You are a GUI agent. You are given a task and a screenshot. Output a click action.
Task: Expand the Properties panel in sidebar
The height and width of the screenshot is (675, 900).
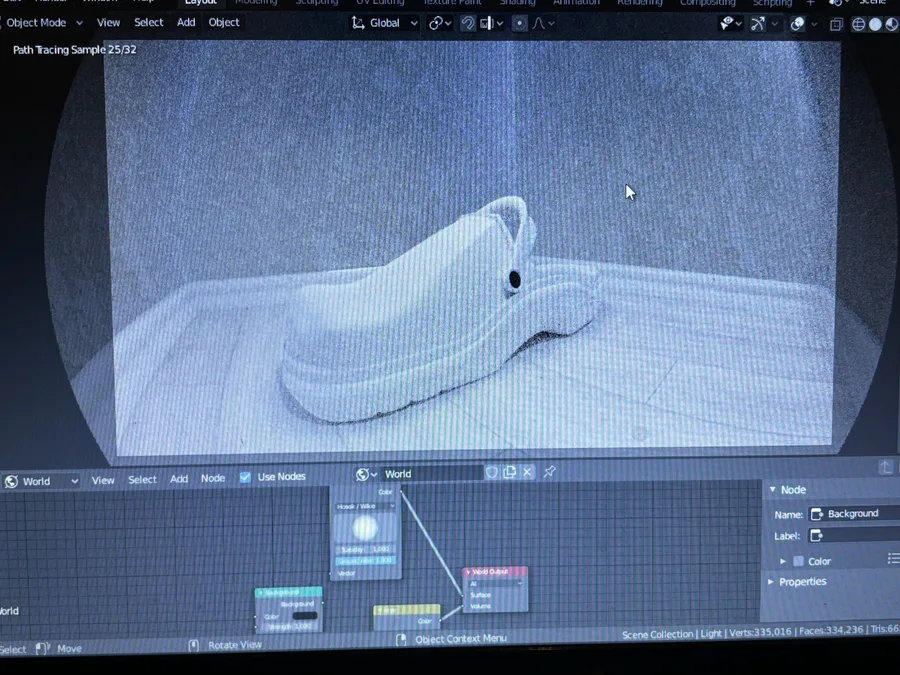point(771,581)
